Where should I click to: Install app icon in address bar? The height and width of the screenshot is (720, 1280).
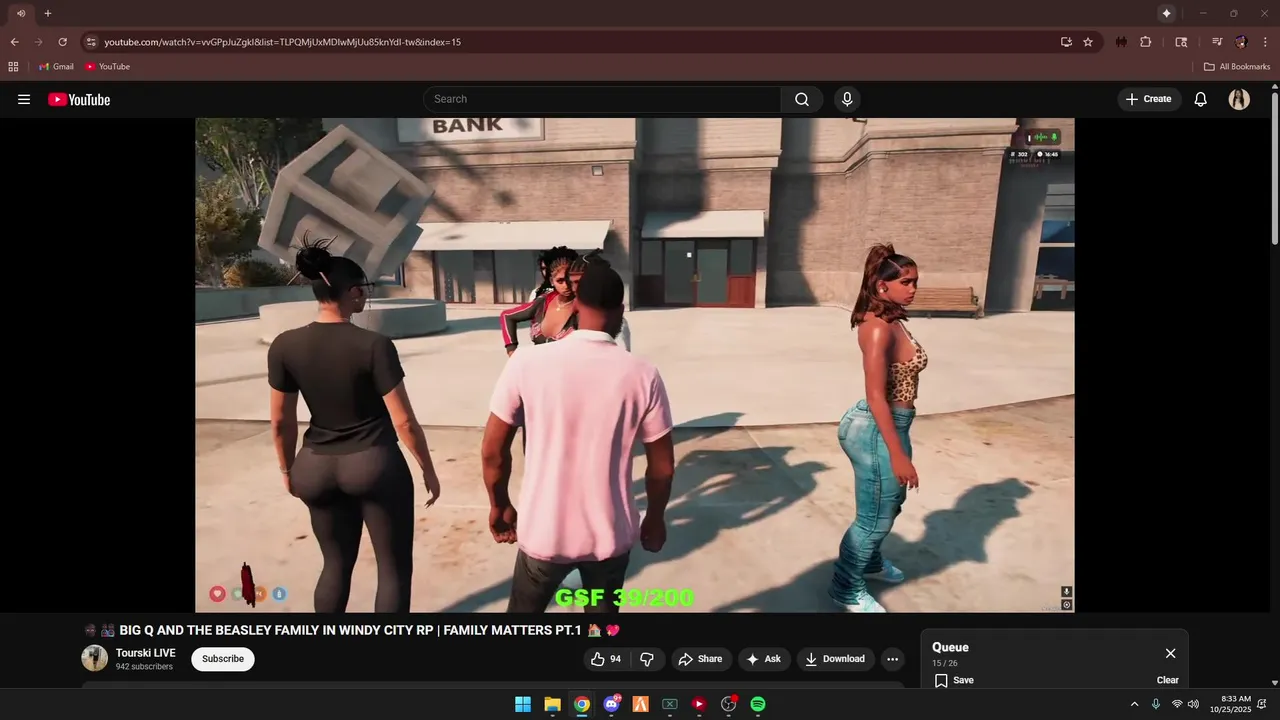tap(1066, 42)
